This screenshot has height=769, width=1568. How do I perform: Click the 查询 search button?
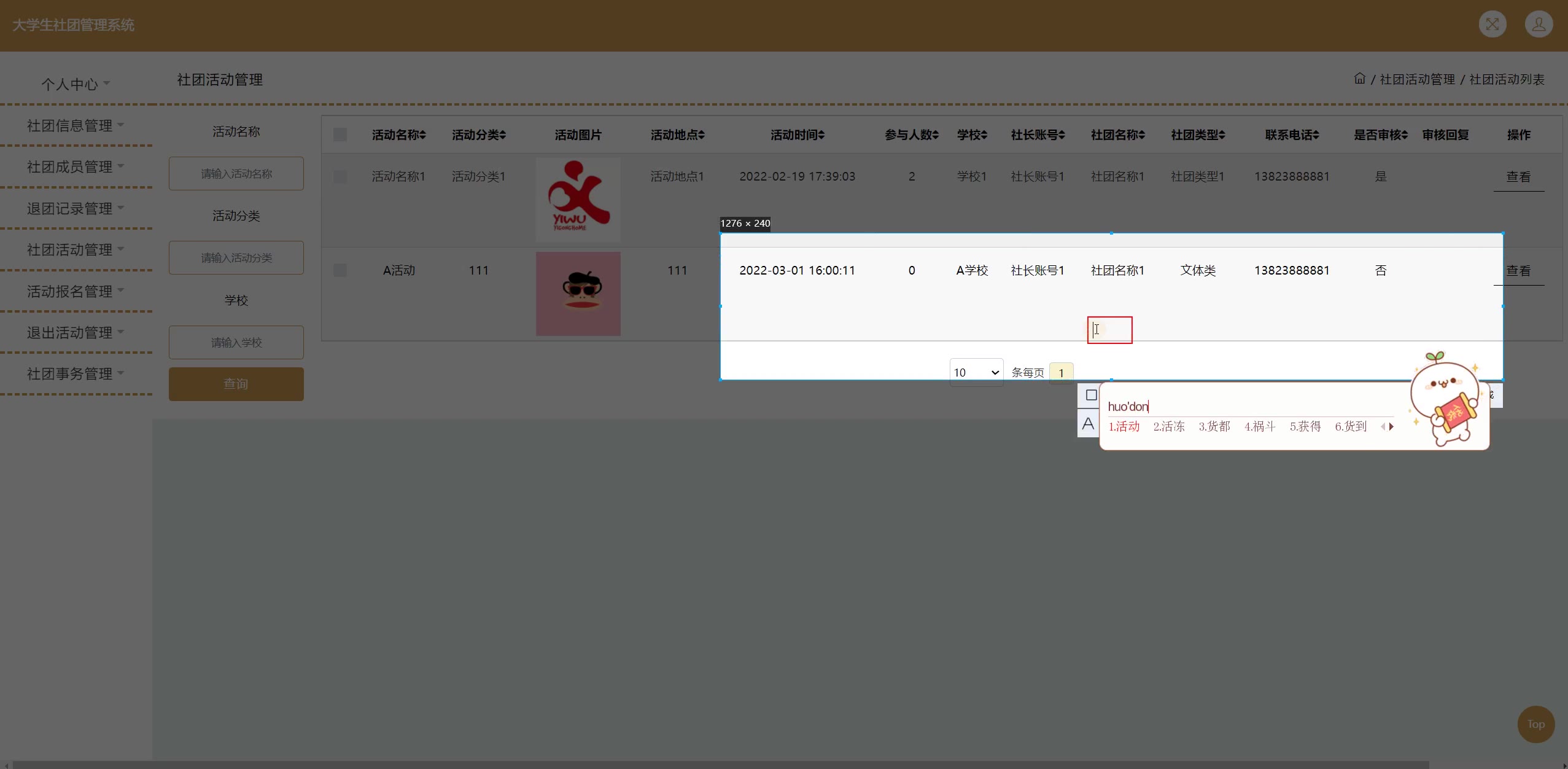click(x=236, y=384)
